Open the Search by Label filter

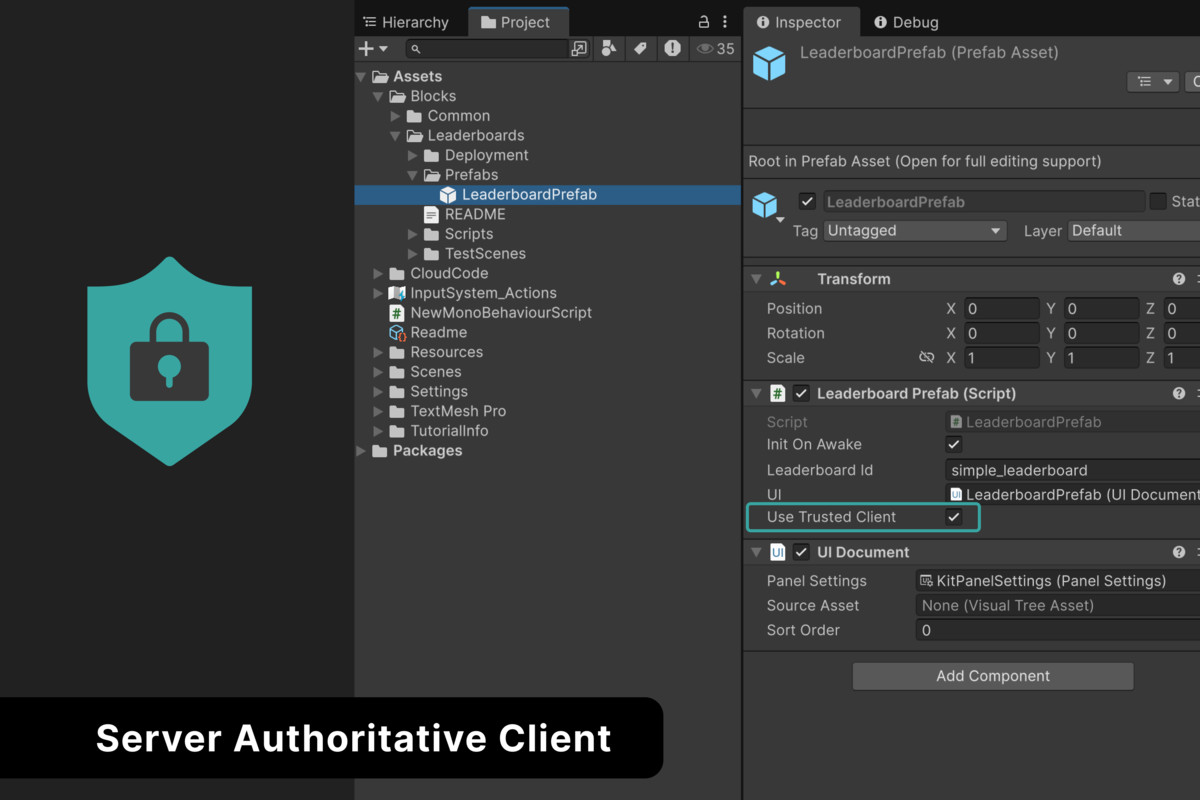click(640, 48)
